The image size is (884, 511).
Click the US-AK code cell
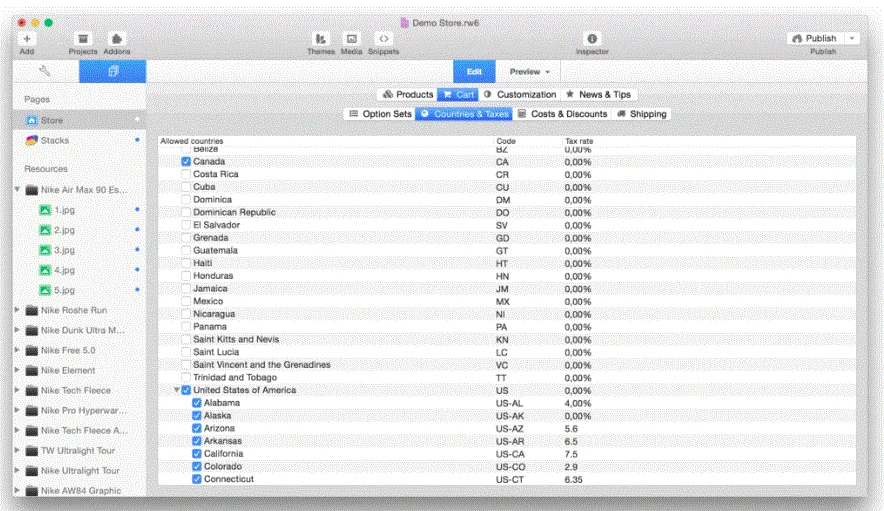click(510, 416)
